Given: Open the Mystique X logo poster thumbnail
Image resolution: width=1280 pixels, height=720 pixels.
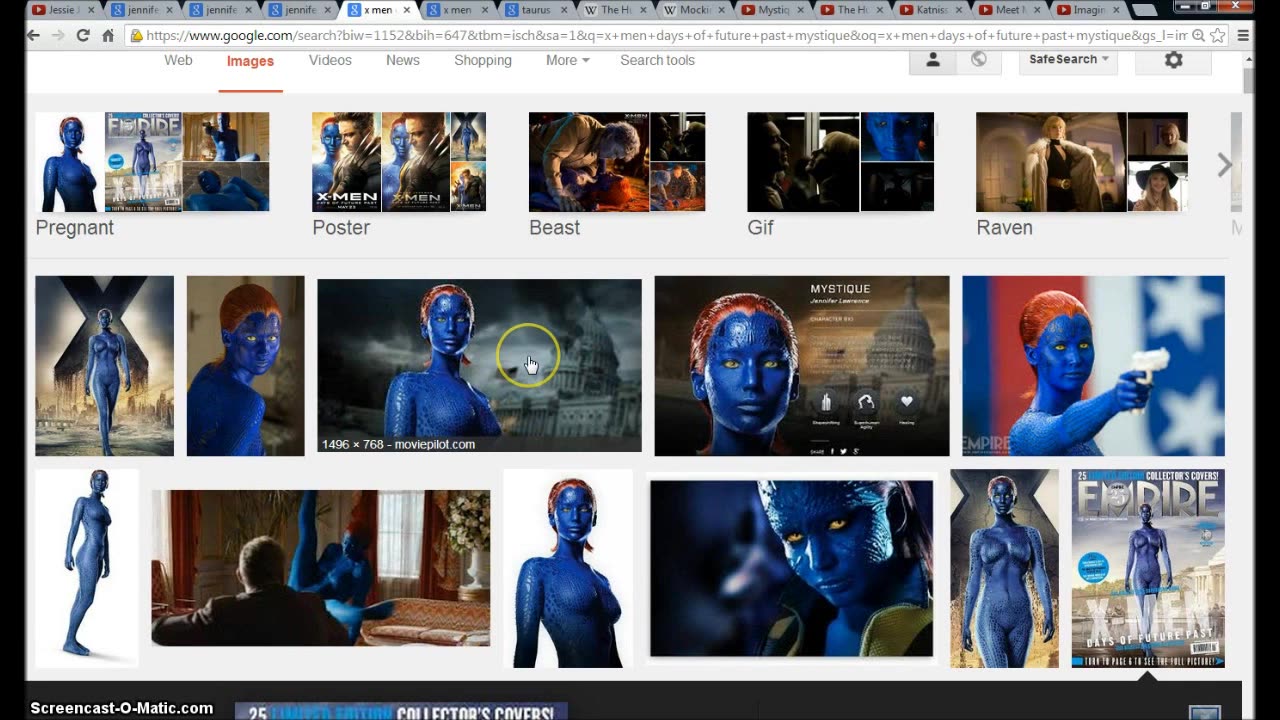Looking at the screenshot, I should pos(104,366).
